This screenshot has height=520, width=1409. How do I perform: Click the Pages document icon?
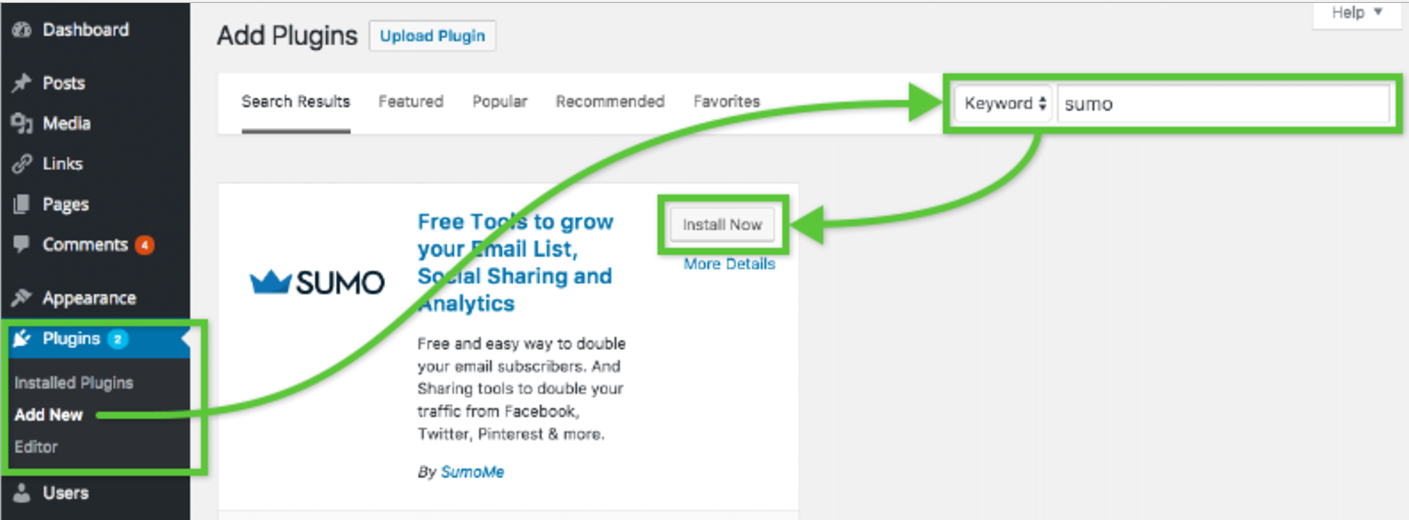(21, 205)
